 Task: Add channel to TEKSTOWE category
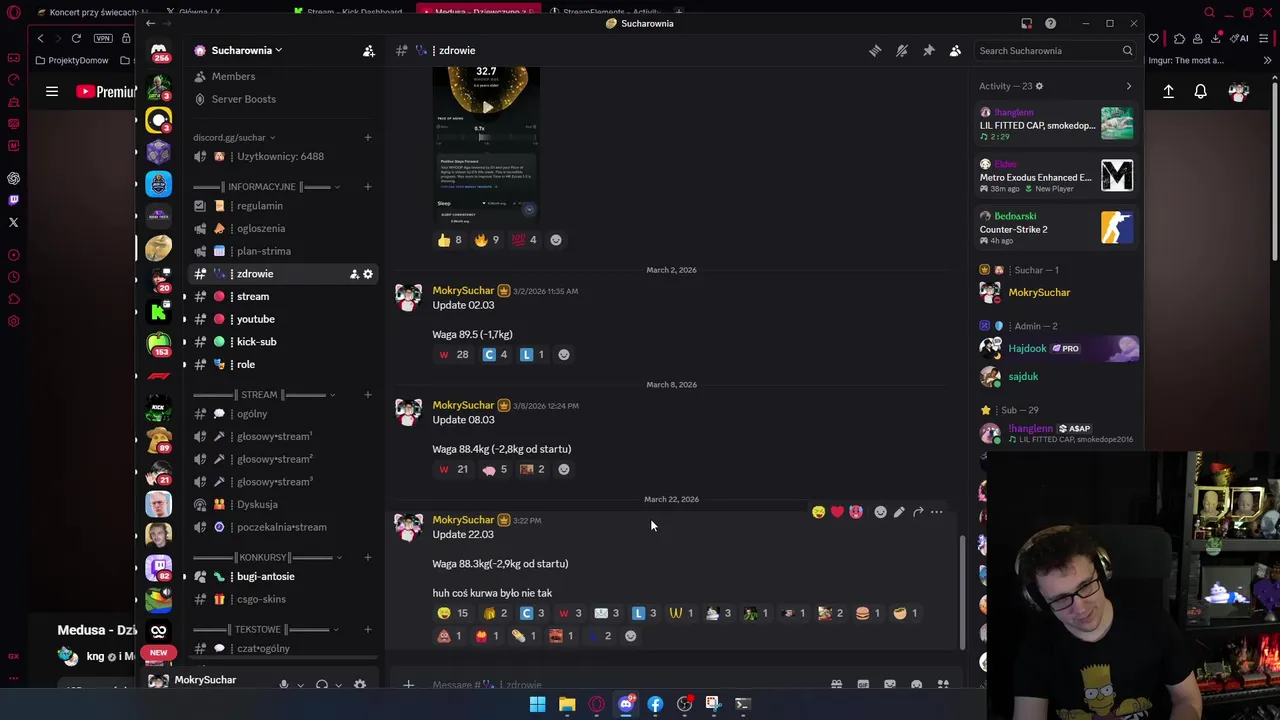point(368,629)
